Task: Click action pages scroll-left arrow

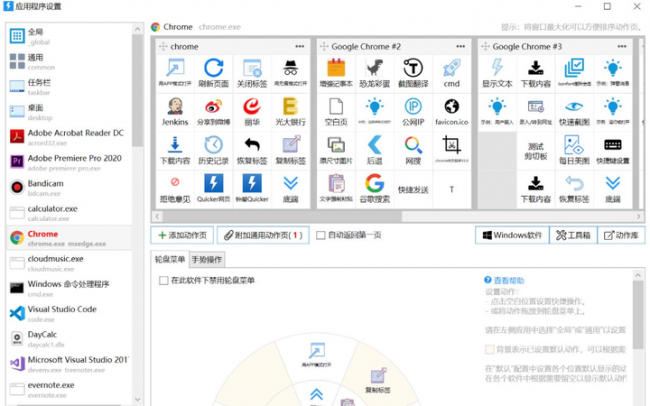Action: pos(157,216)
